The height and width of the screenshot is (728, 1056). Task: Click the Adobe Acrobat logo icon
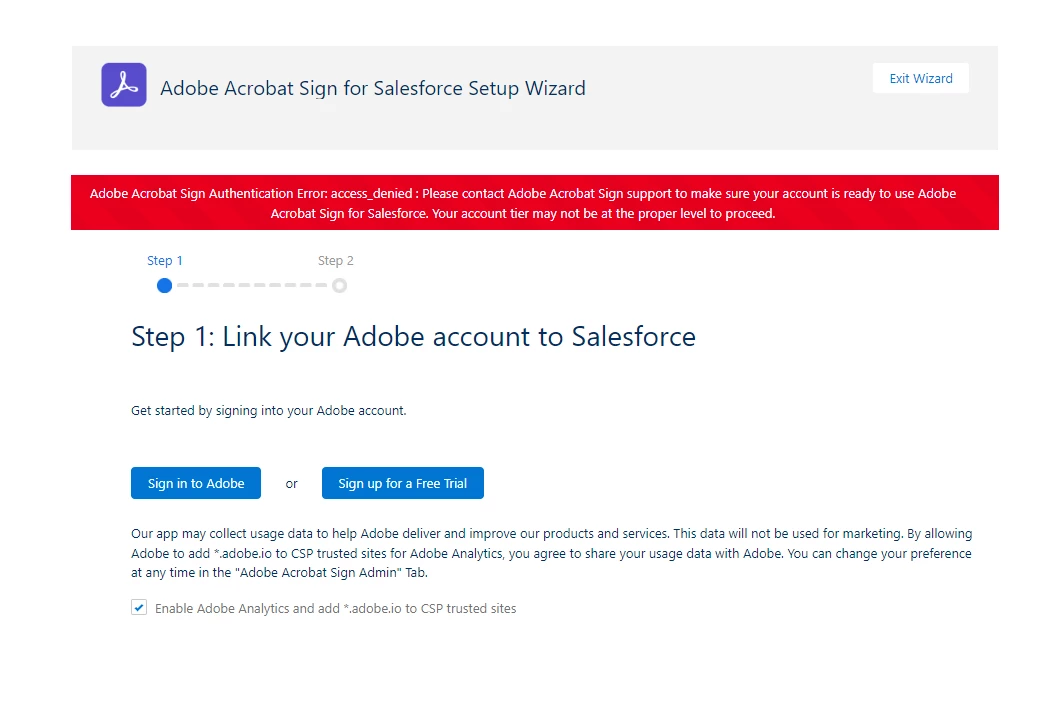[124, 85]
